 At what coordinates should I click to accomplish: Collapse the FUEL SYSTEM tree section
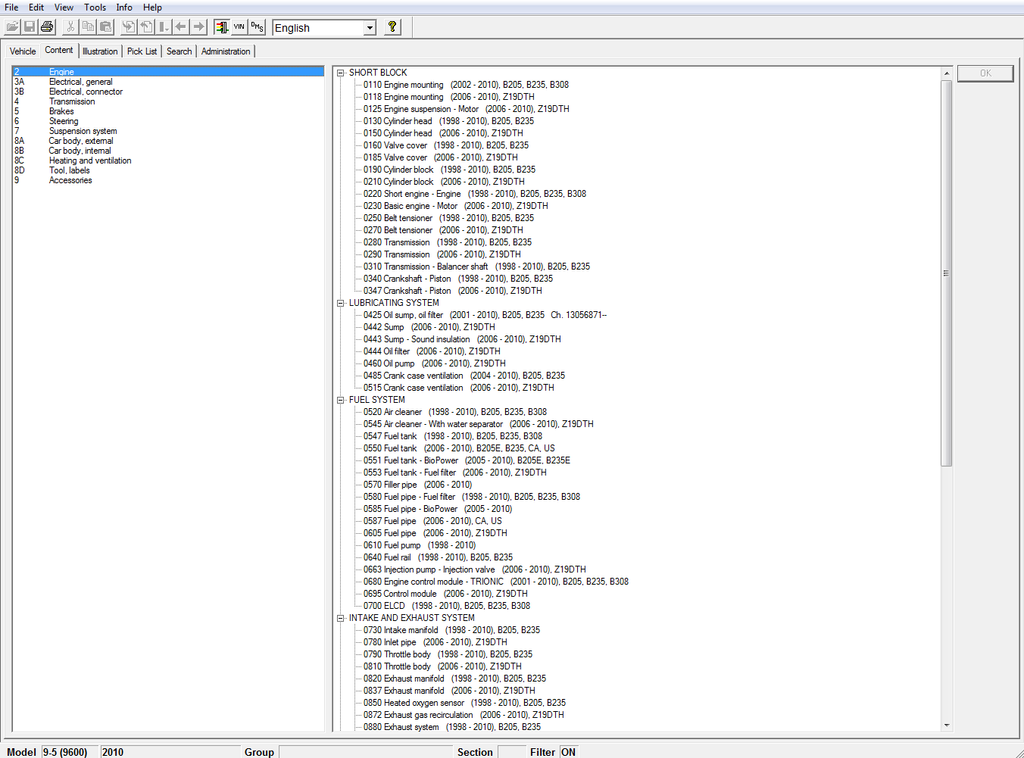(341, 400)
